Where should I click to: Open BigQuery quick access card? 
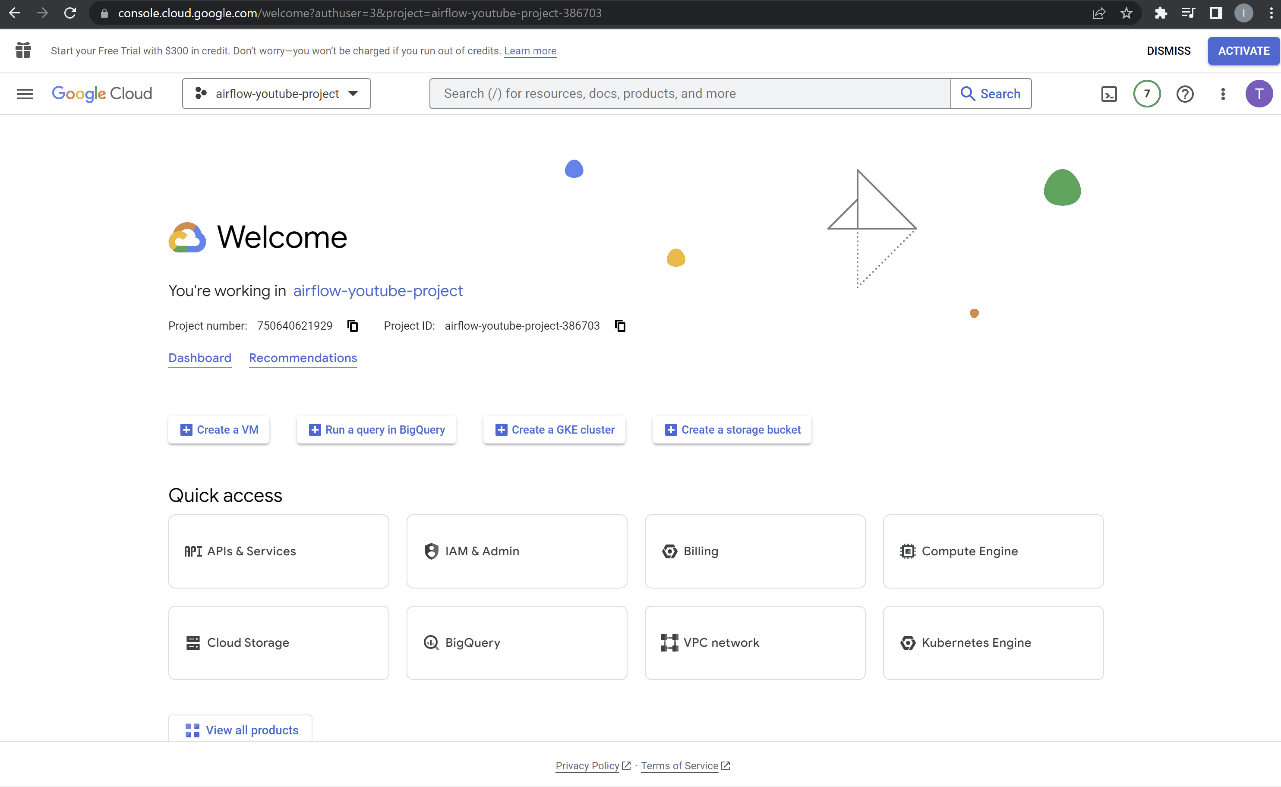517,643
